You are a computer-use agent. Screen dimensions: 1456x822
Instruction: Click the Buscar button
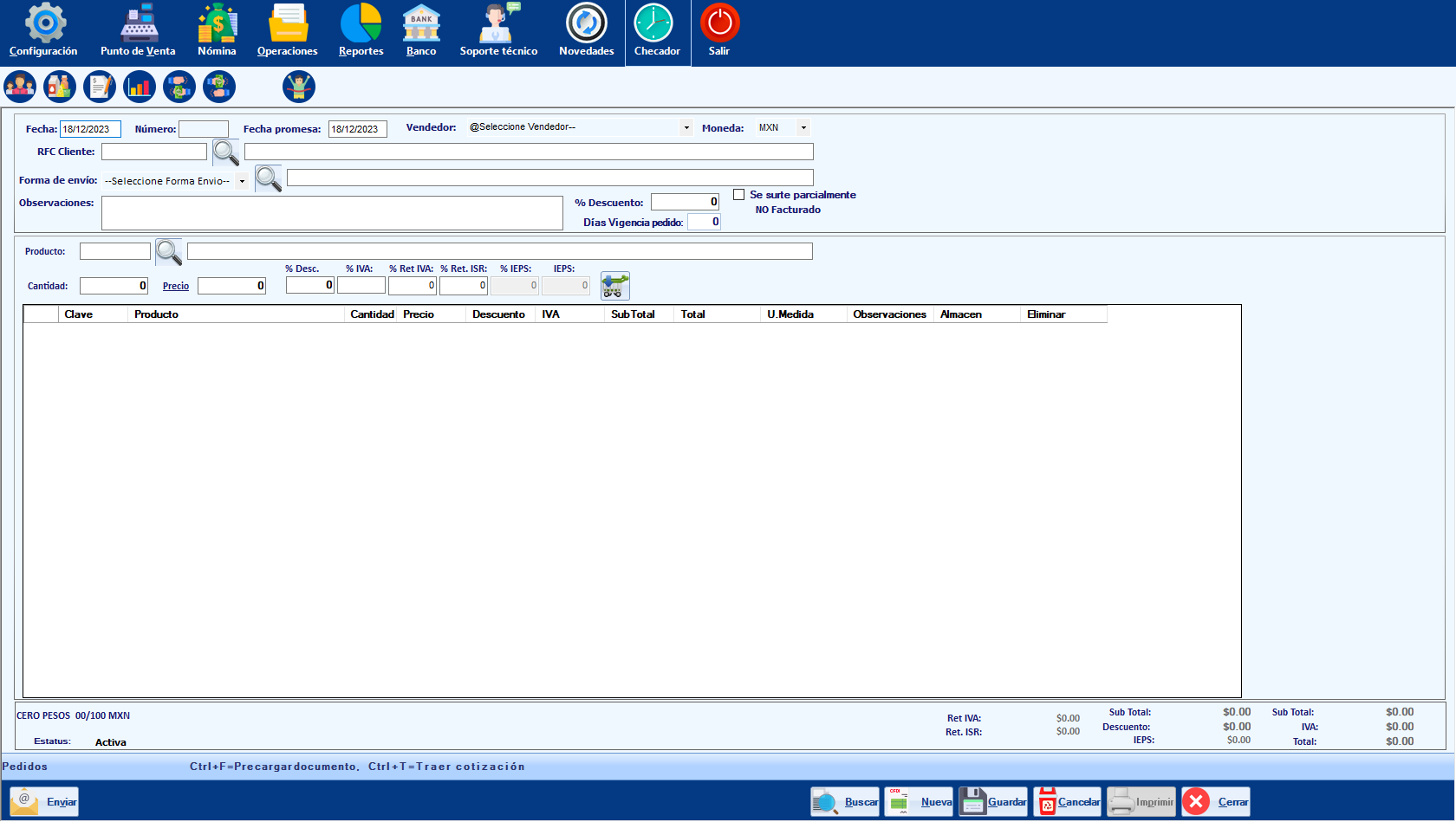pyautogui.click(x=845, y=801)
